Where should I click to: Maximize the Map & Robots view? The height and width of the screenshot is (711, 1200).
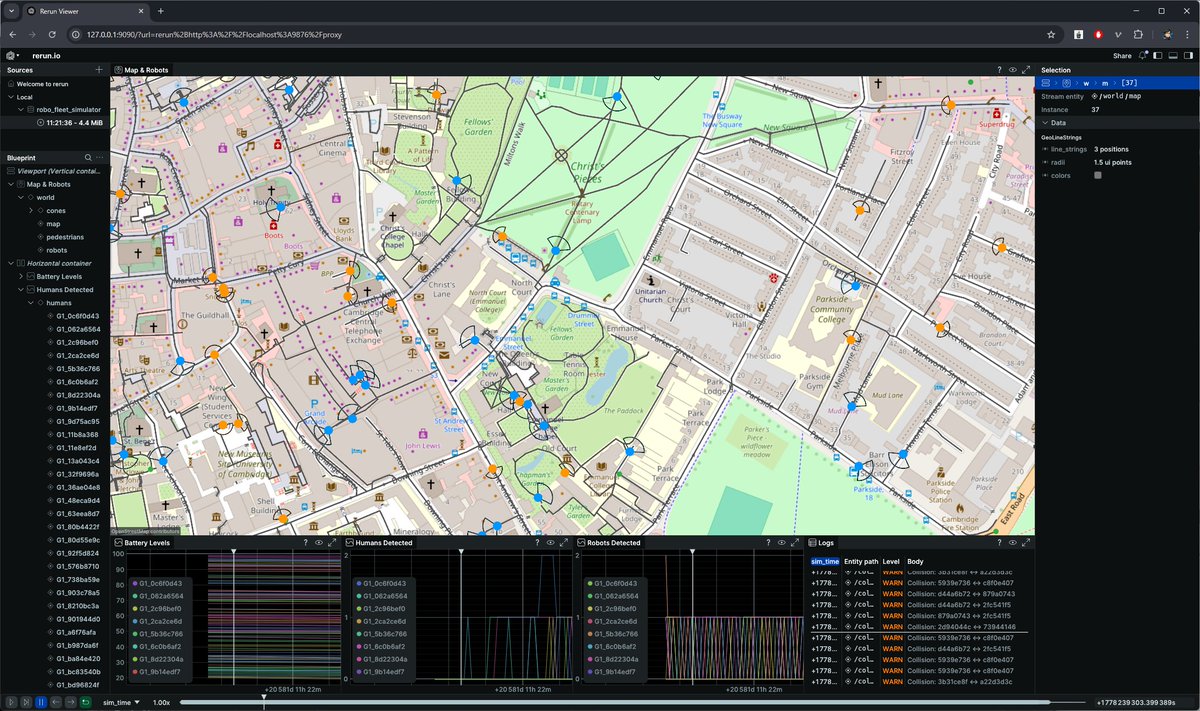coord(1025,70)
